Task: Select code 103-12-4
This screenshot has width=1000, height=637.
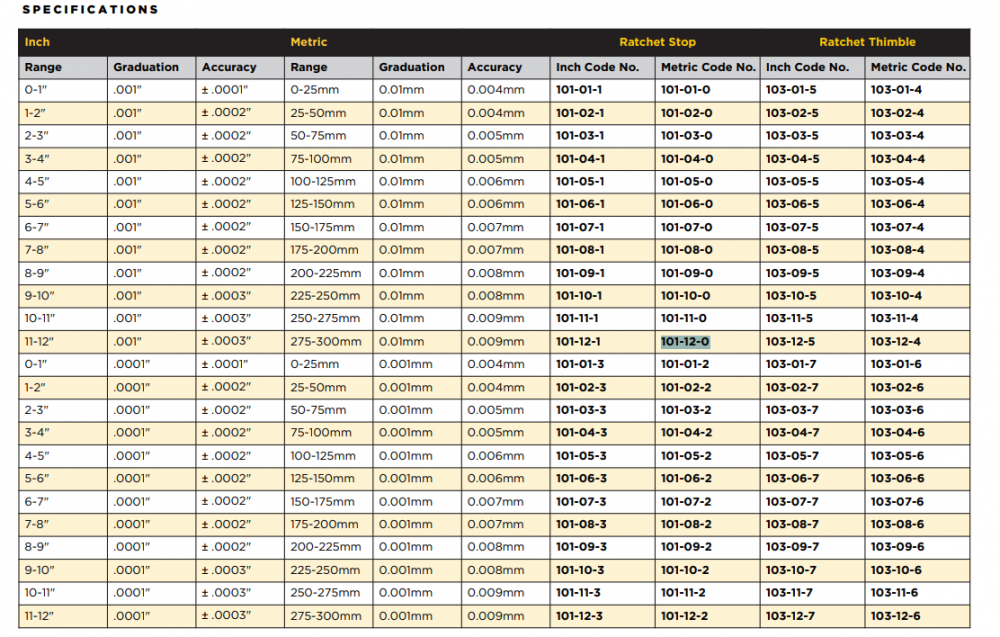Action: pyautogui.click(x=896, y=341)
